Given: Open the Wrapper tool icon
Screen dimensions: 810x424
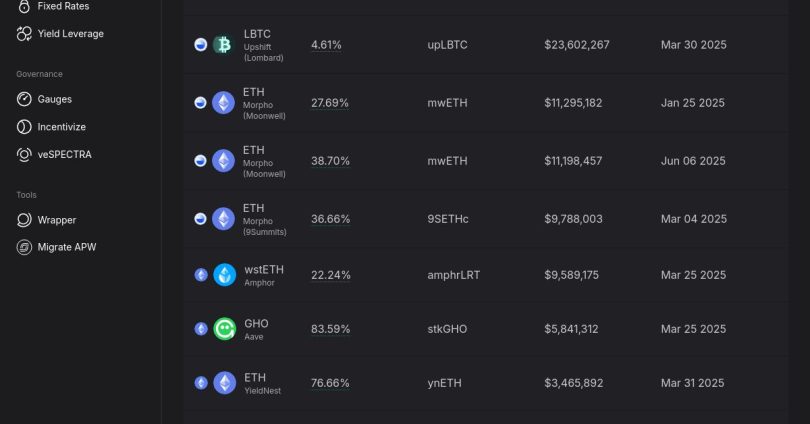Looking at the screenshot, I should point(25,220).
